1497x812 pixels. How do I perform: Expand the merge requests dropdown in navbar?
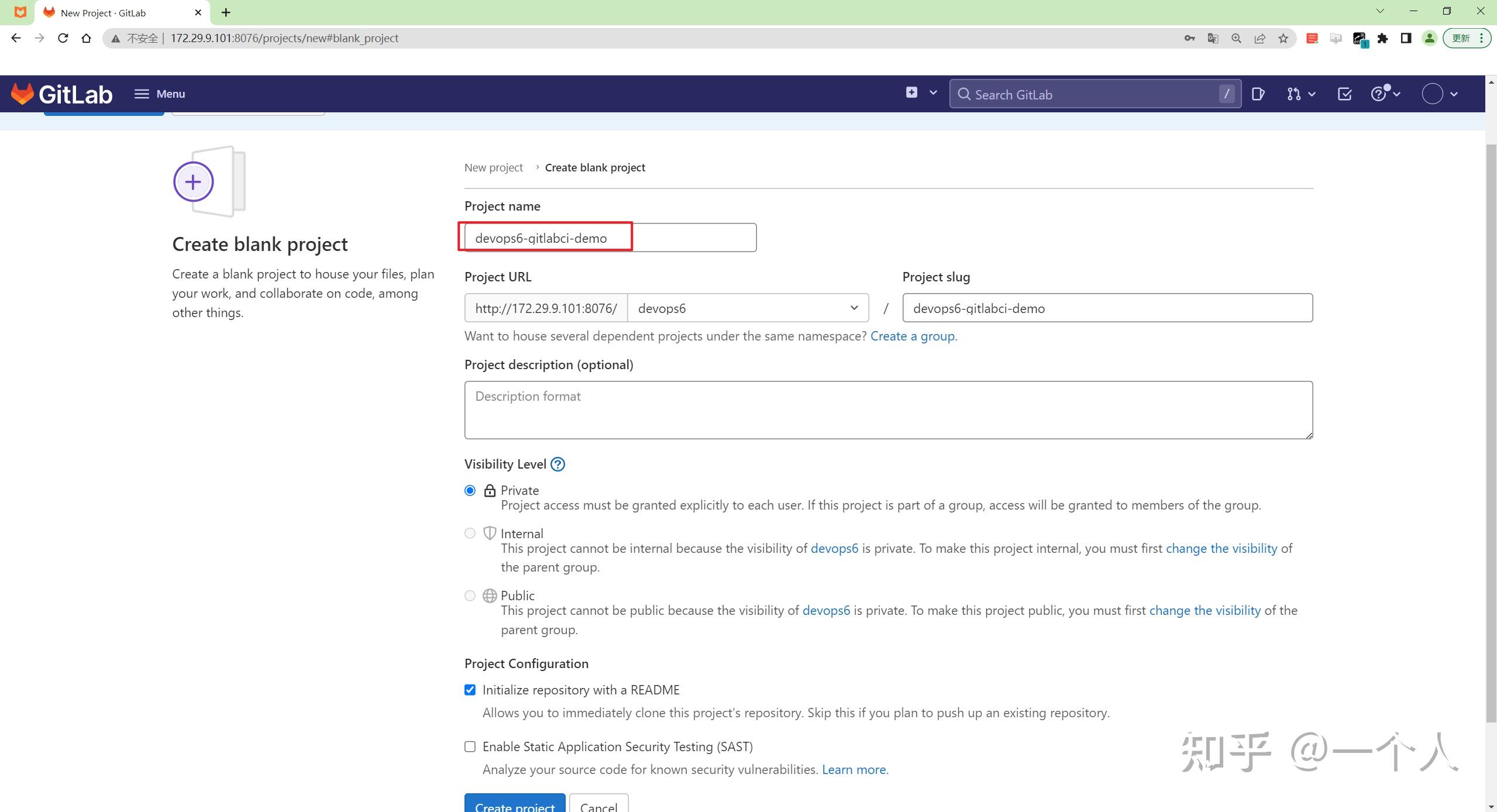[x=1300, y=94]
